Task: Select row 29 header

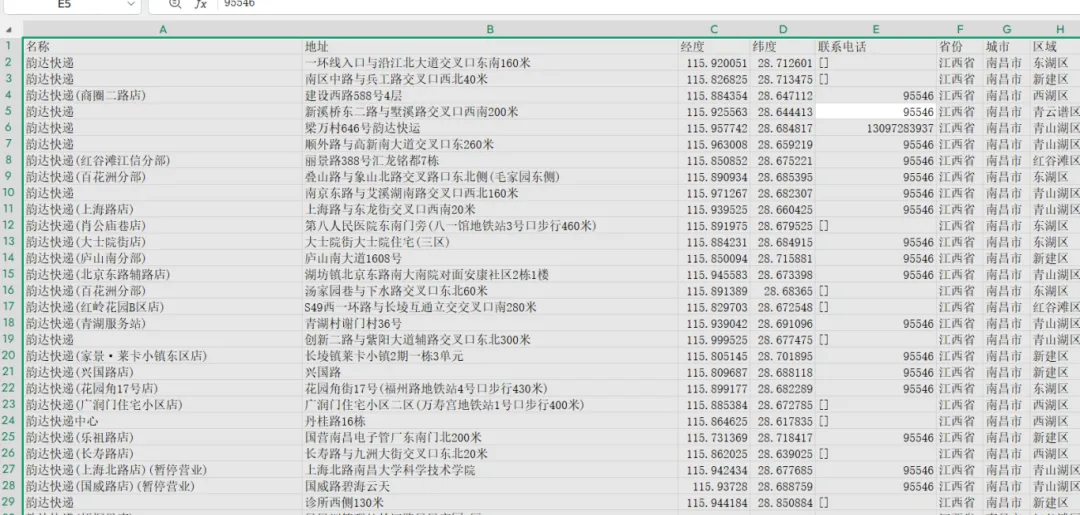Action: (10, 503)
